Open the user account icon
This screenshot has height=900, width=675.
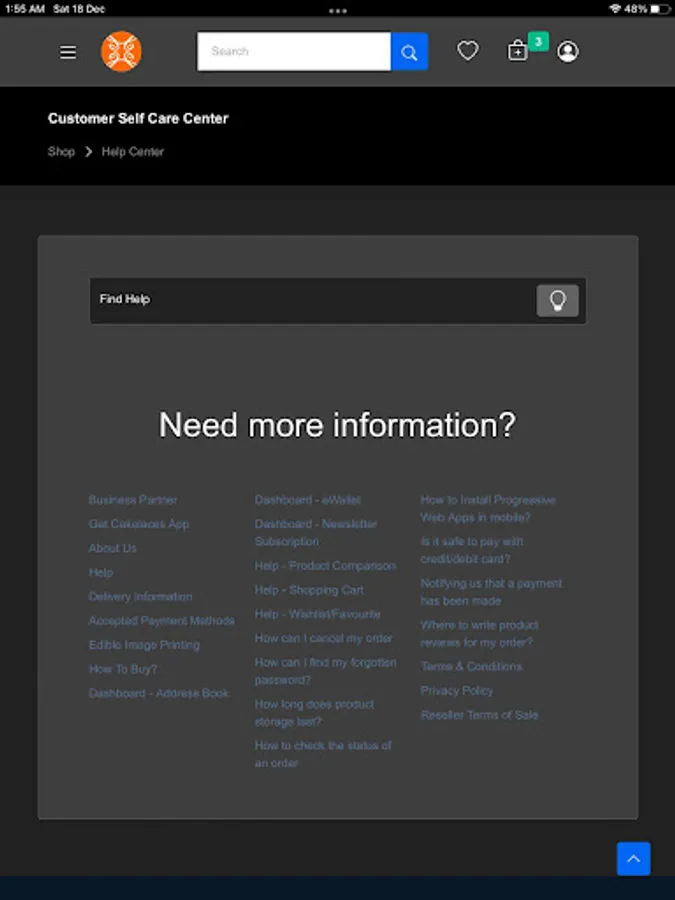coord(568,52)
